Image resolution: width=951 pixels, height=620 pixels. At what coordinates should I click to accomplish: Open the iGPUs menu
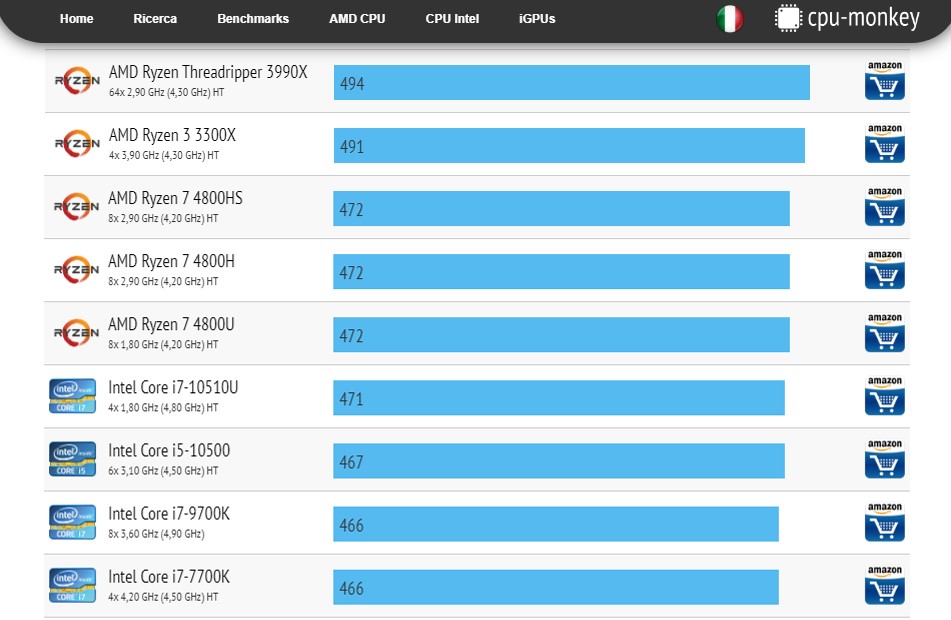pos(537,19)
